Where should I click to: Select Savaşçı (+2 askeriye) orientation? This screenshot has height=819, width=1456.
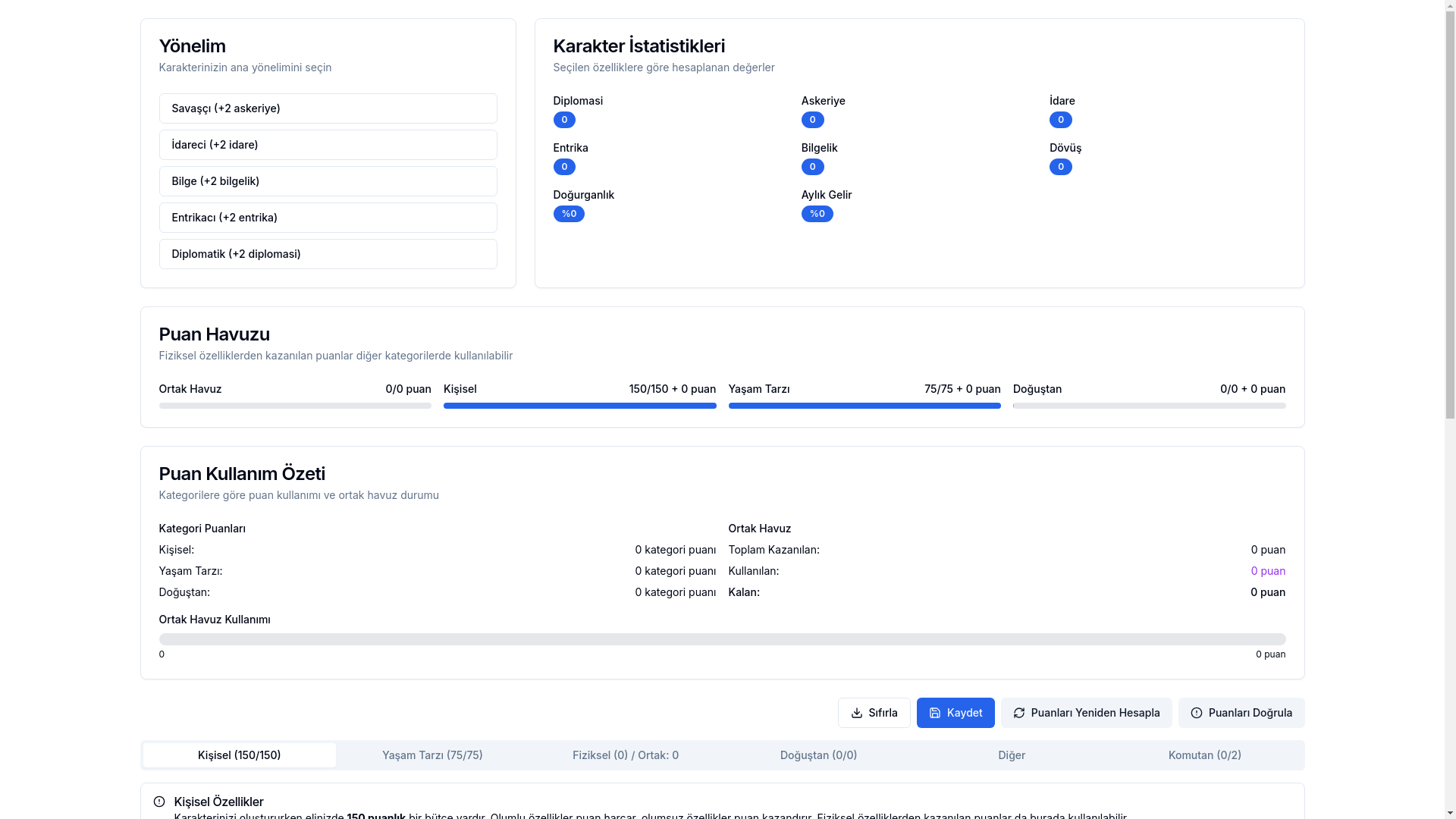pyautogui.click(x=328, y=108)
